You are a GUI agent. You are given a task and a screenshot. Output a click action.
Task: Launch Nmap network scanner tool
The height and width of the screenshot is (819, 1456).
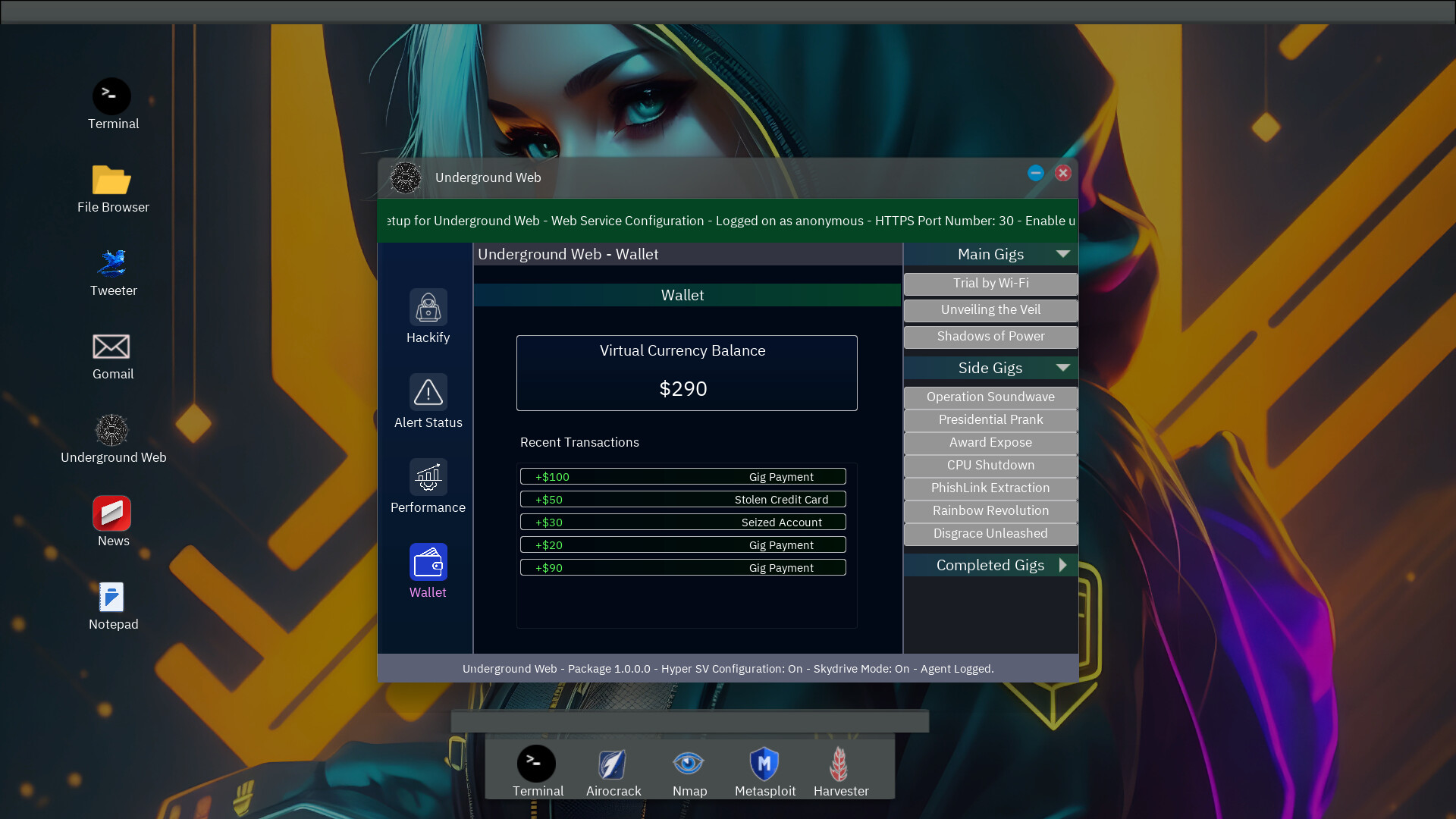689,764
